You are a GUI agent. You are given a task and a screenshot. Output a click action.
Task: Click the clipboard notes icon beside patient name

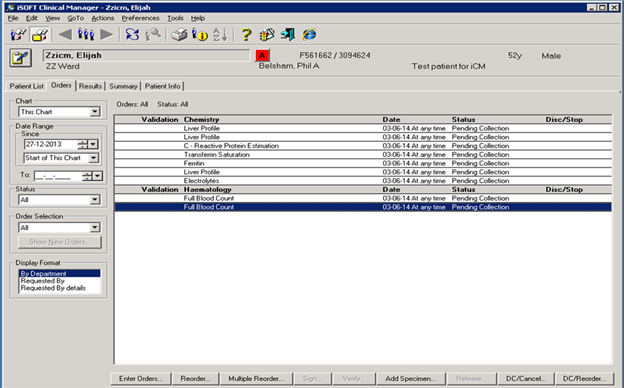coord(20,58)
